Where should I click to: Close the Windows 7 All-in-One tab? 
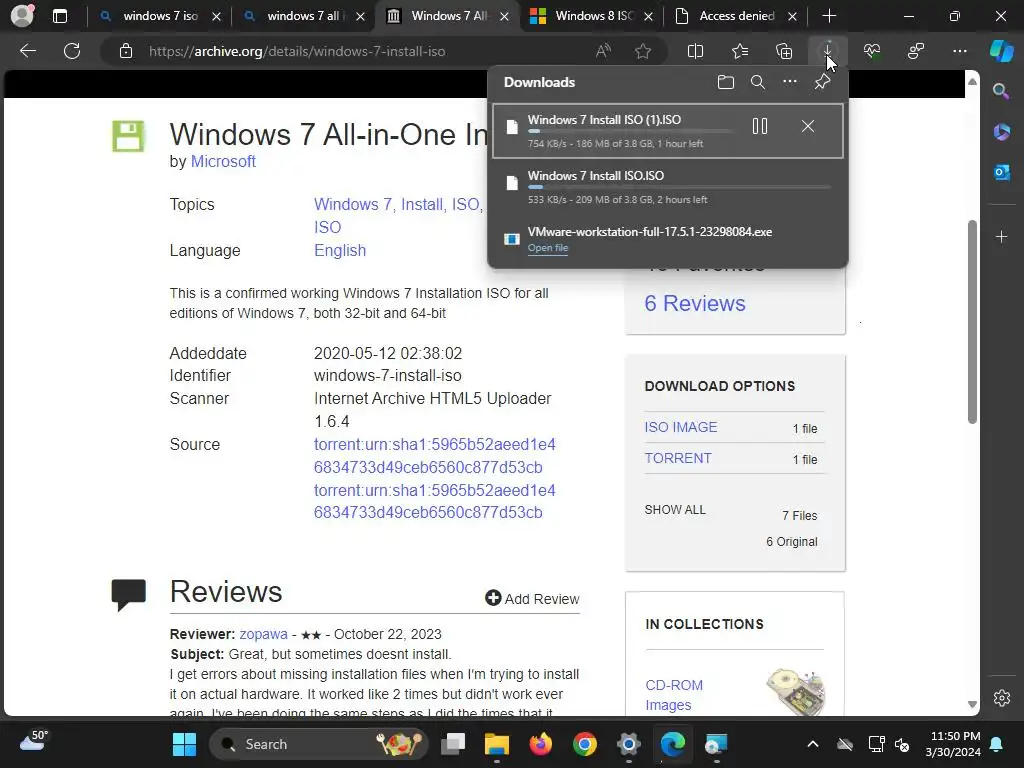504,16
